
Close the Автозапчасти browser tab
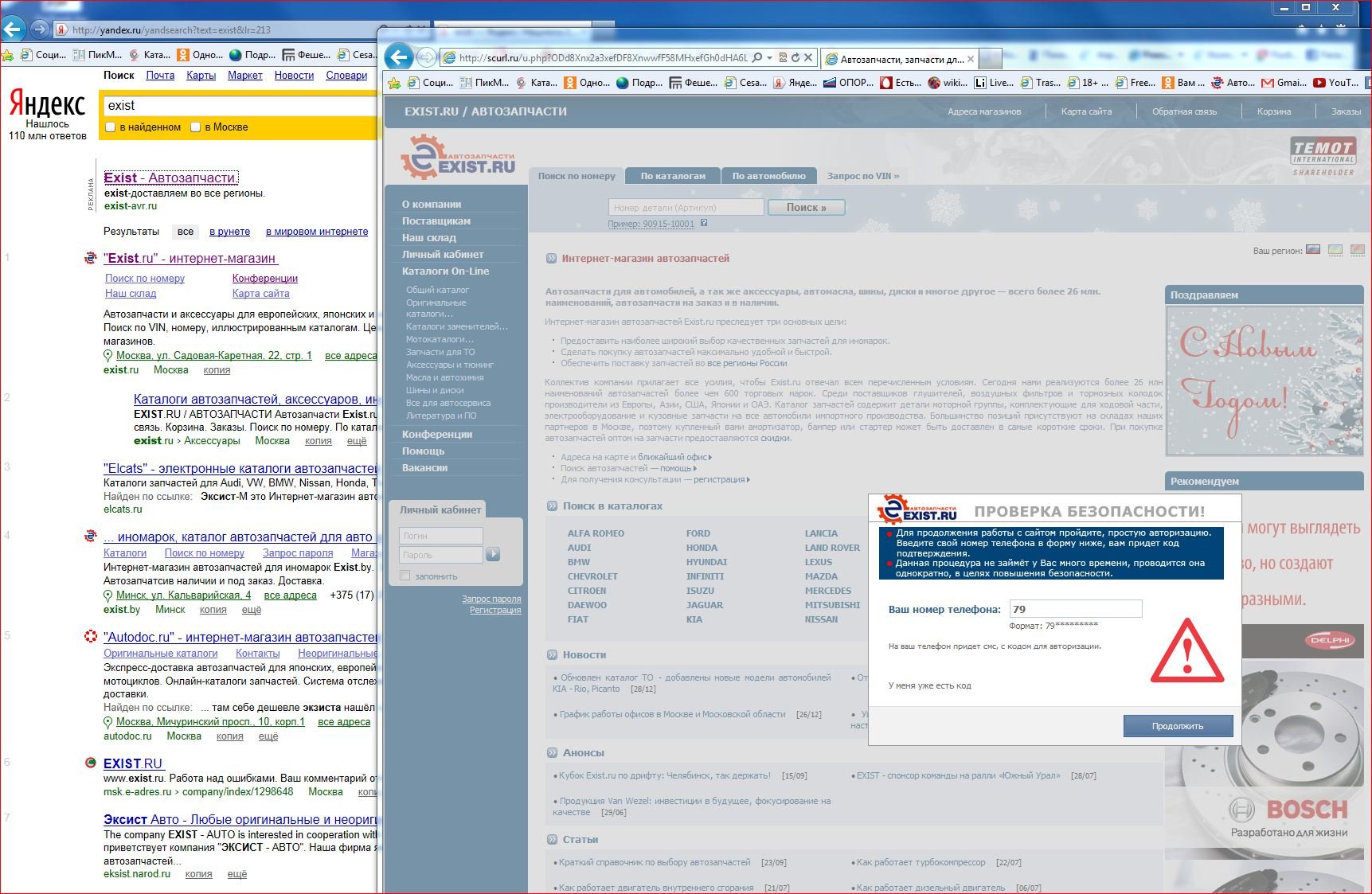point(970,59)
